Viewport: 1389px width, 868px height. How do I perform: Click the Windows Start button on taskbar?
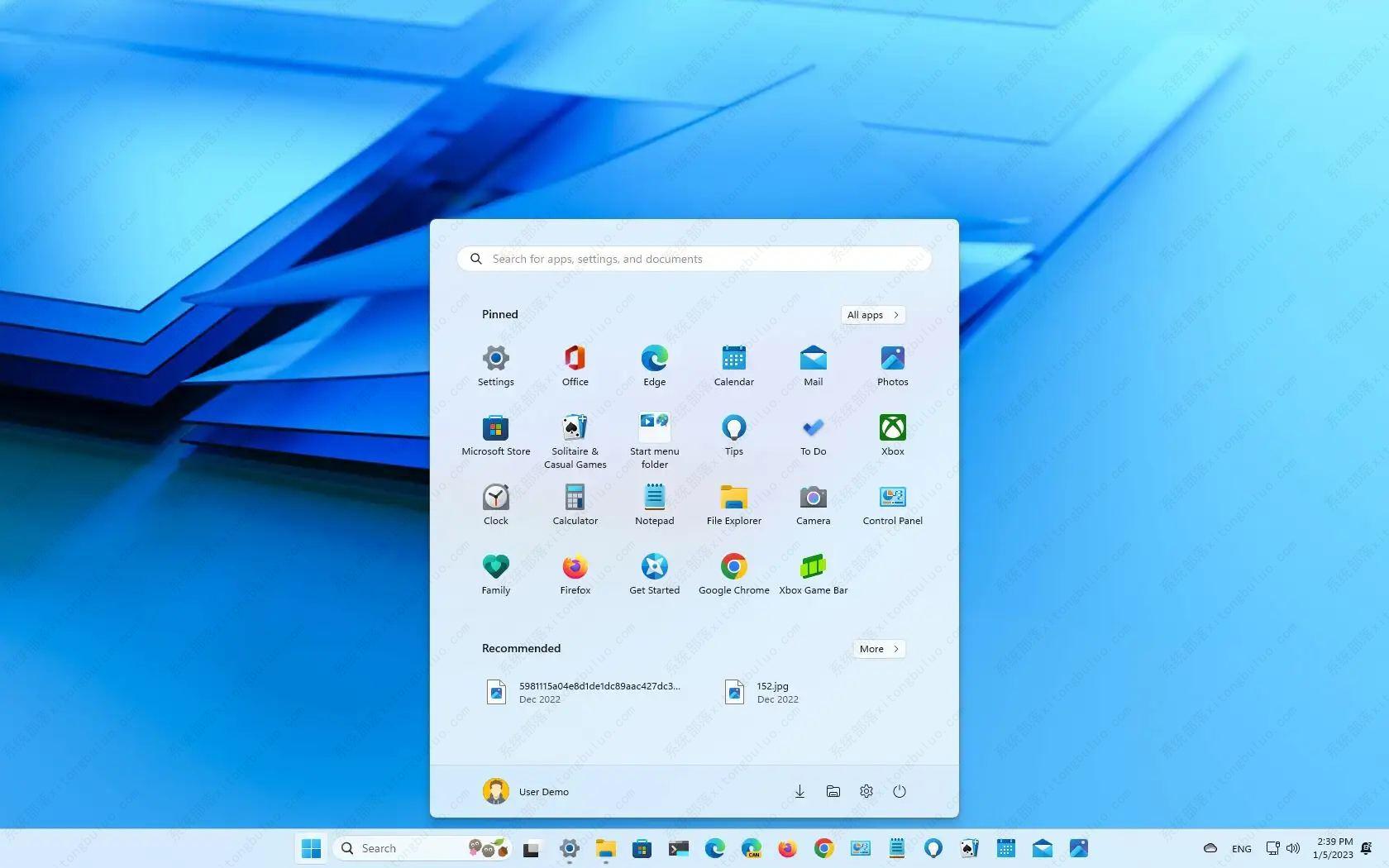311,848
